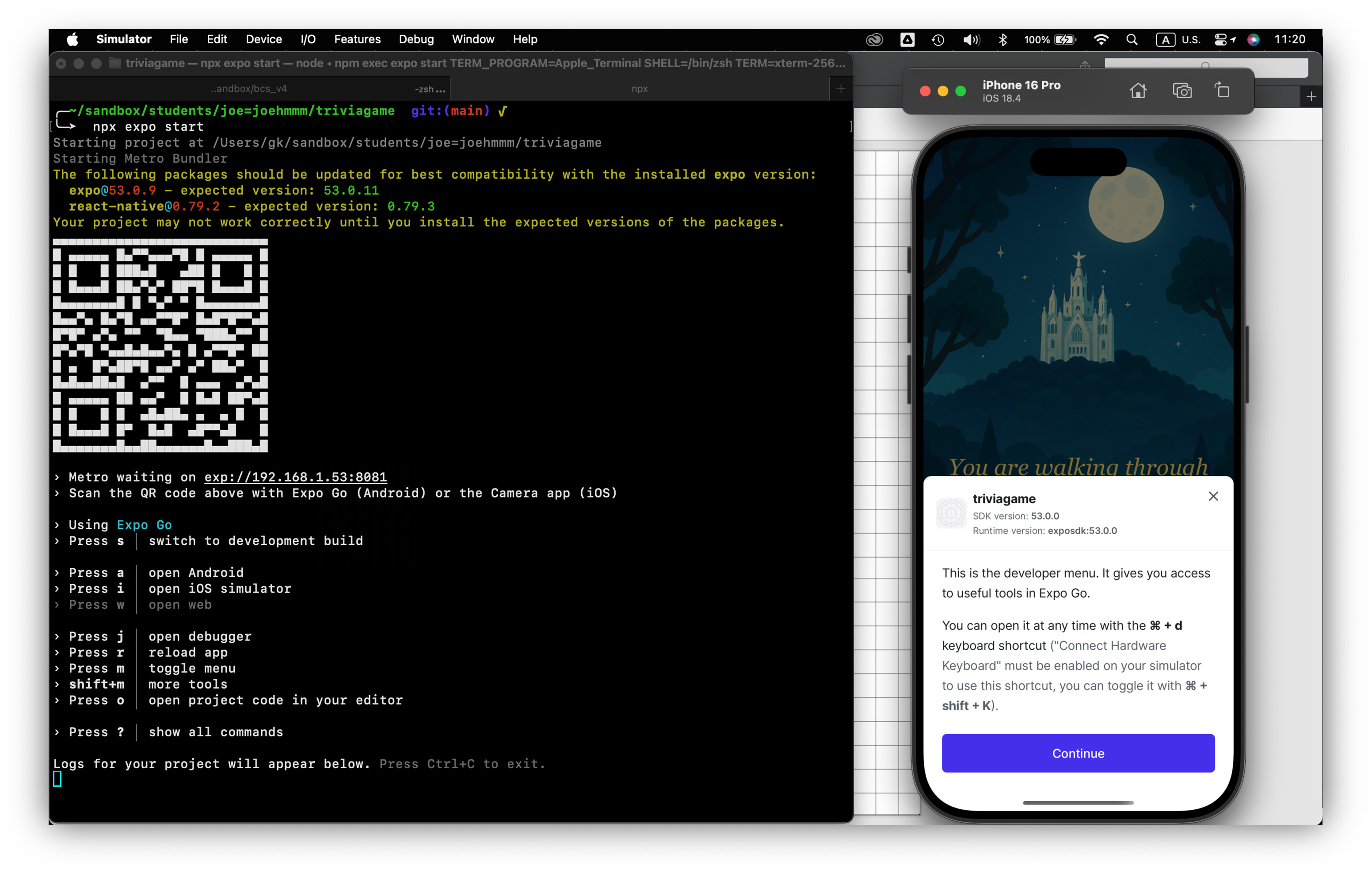
Task: Open the Apple menu
Action: 72,39
